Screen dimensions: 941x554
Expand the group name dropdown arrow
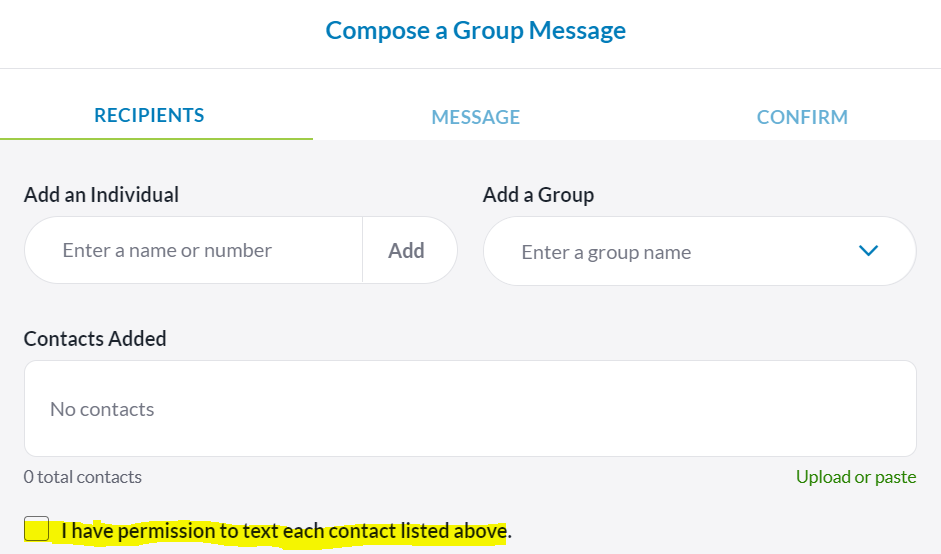[868, 251]
